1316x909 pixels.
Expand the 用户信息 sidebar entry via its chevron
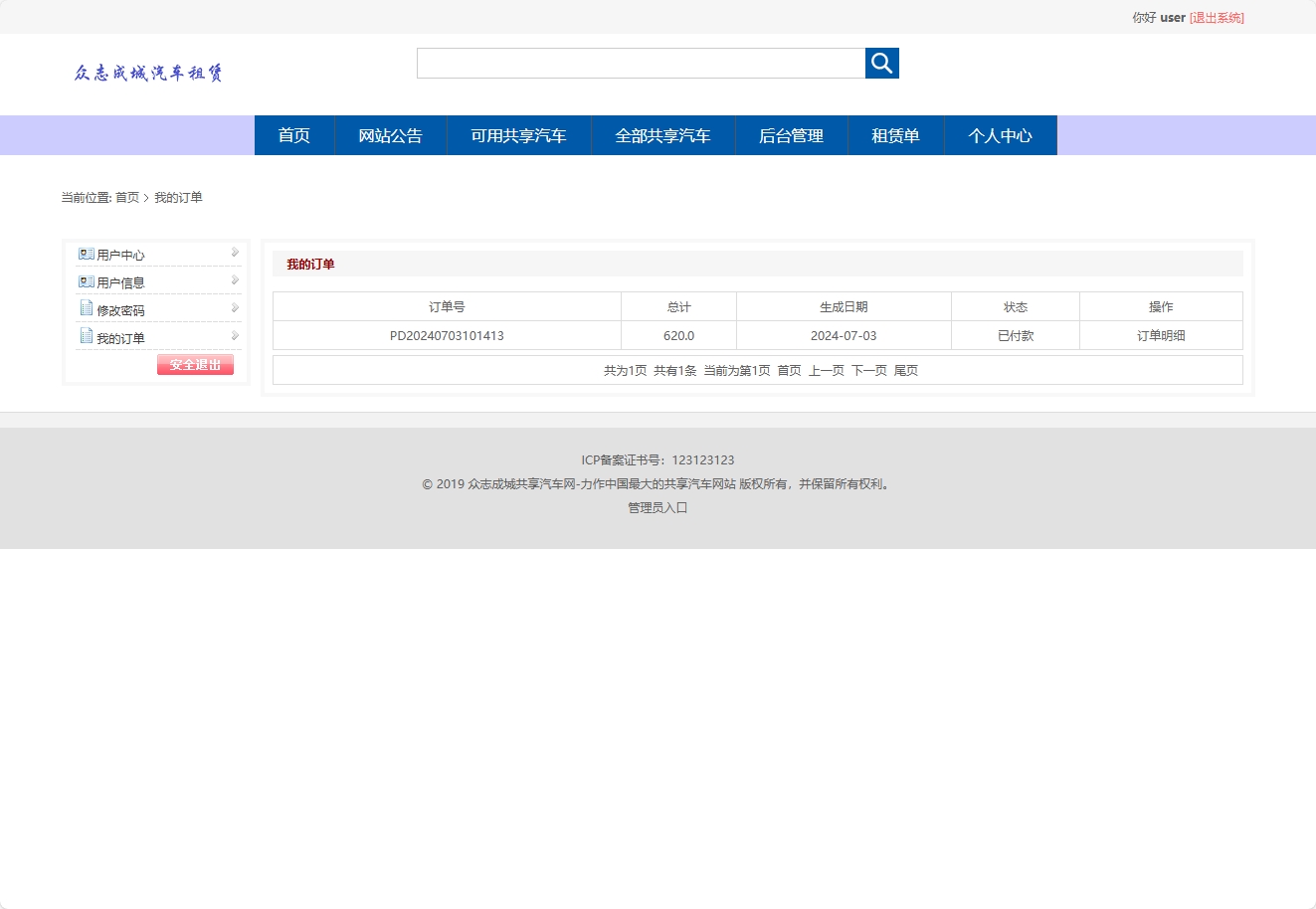[235, 281]
